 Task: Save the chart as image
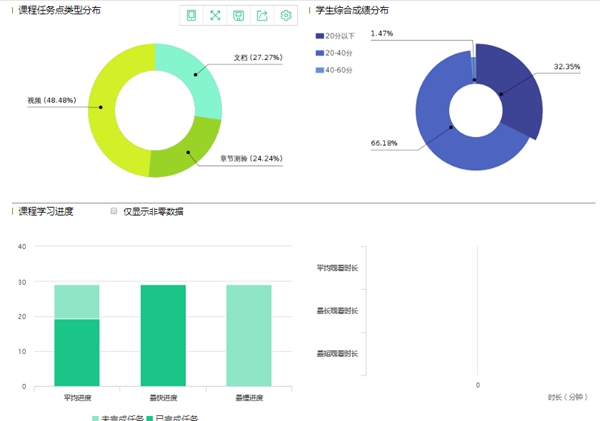click(x=238, y=15)
